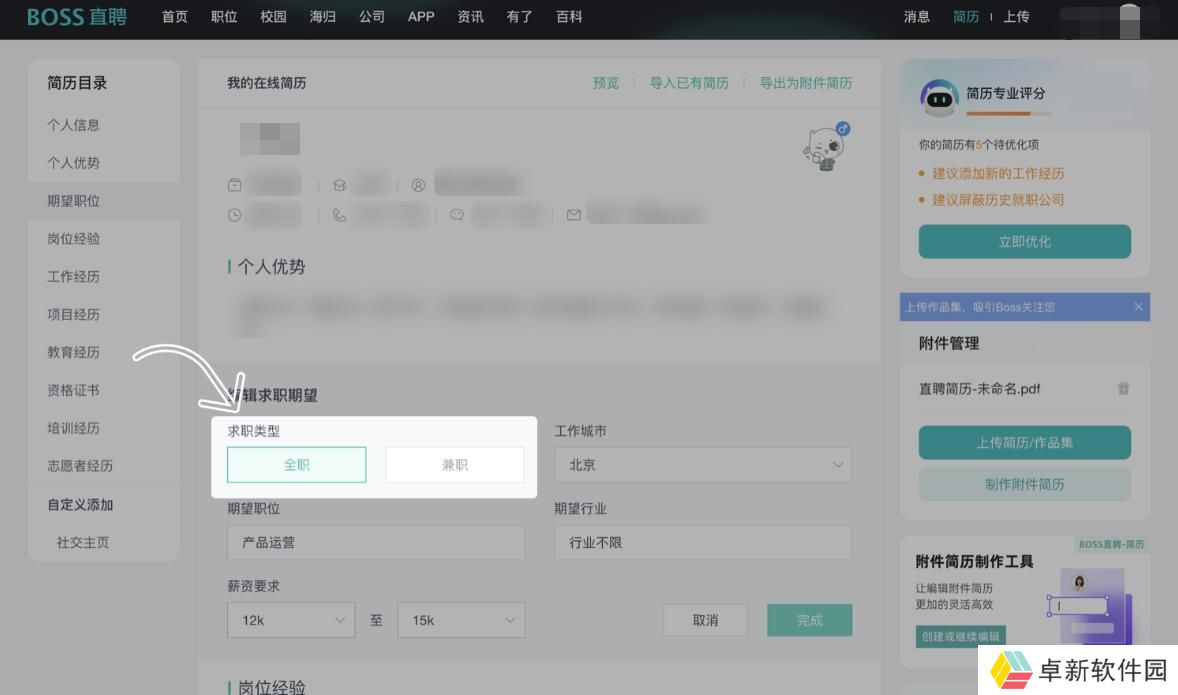Image resolution: width=1178 pixels, height=695 pixels.
Task: Select 社交主页 under 自定义添加
Action: coord(83,542)
